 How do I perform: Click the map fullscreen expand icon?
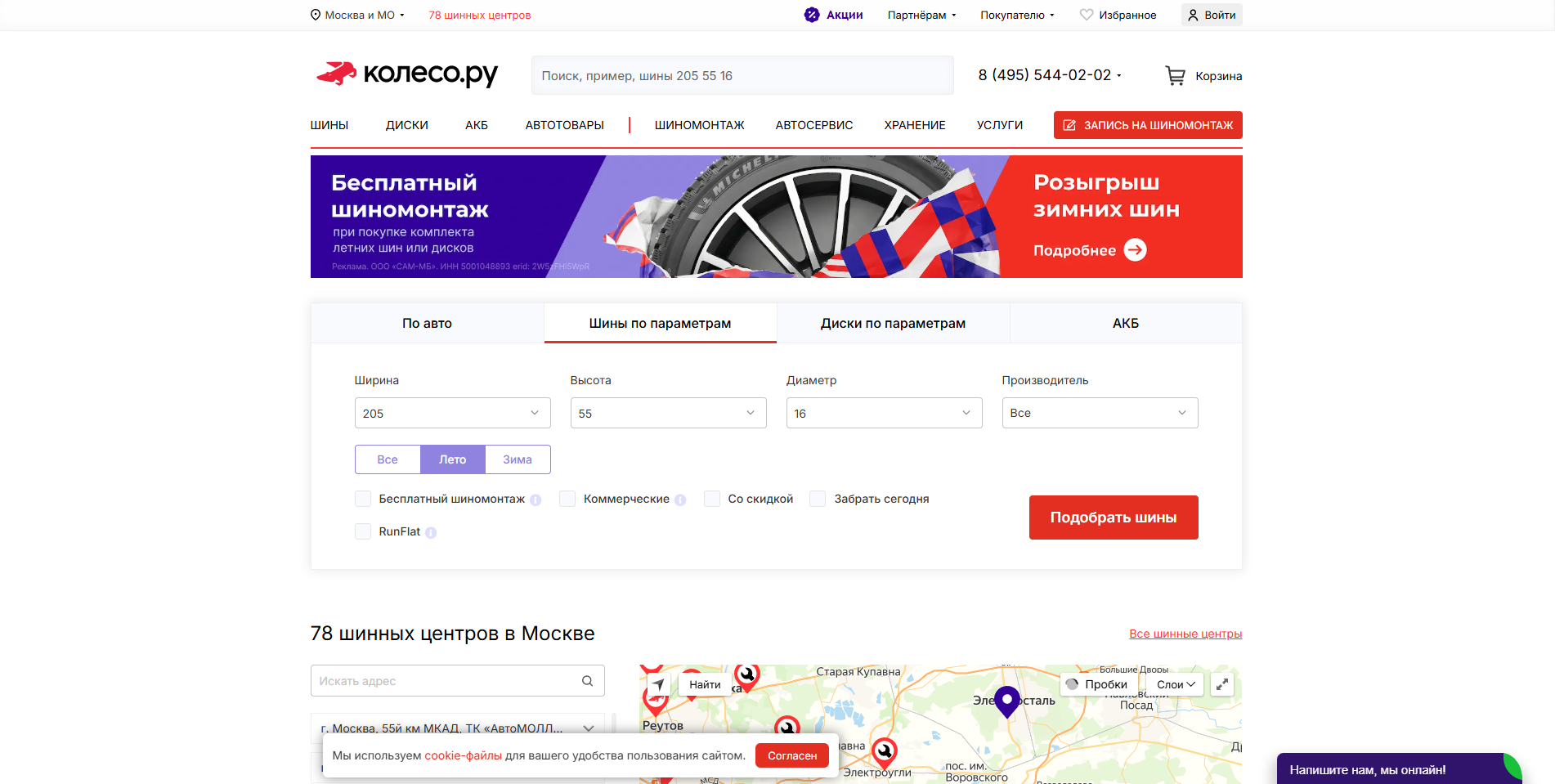[1222, 684]
